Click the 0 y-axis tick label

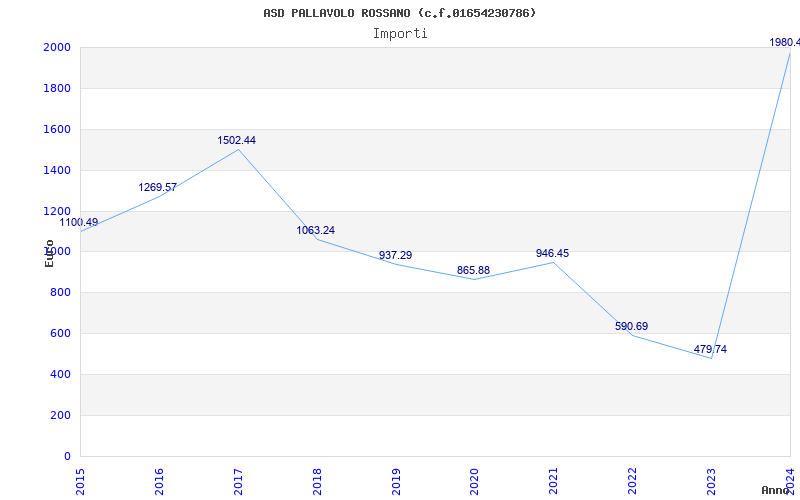coord(67,457)
